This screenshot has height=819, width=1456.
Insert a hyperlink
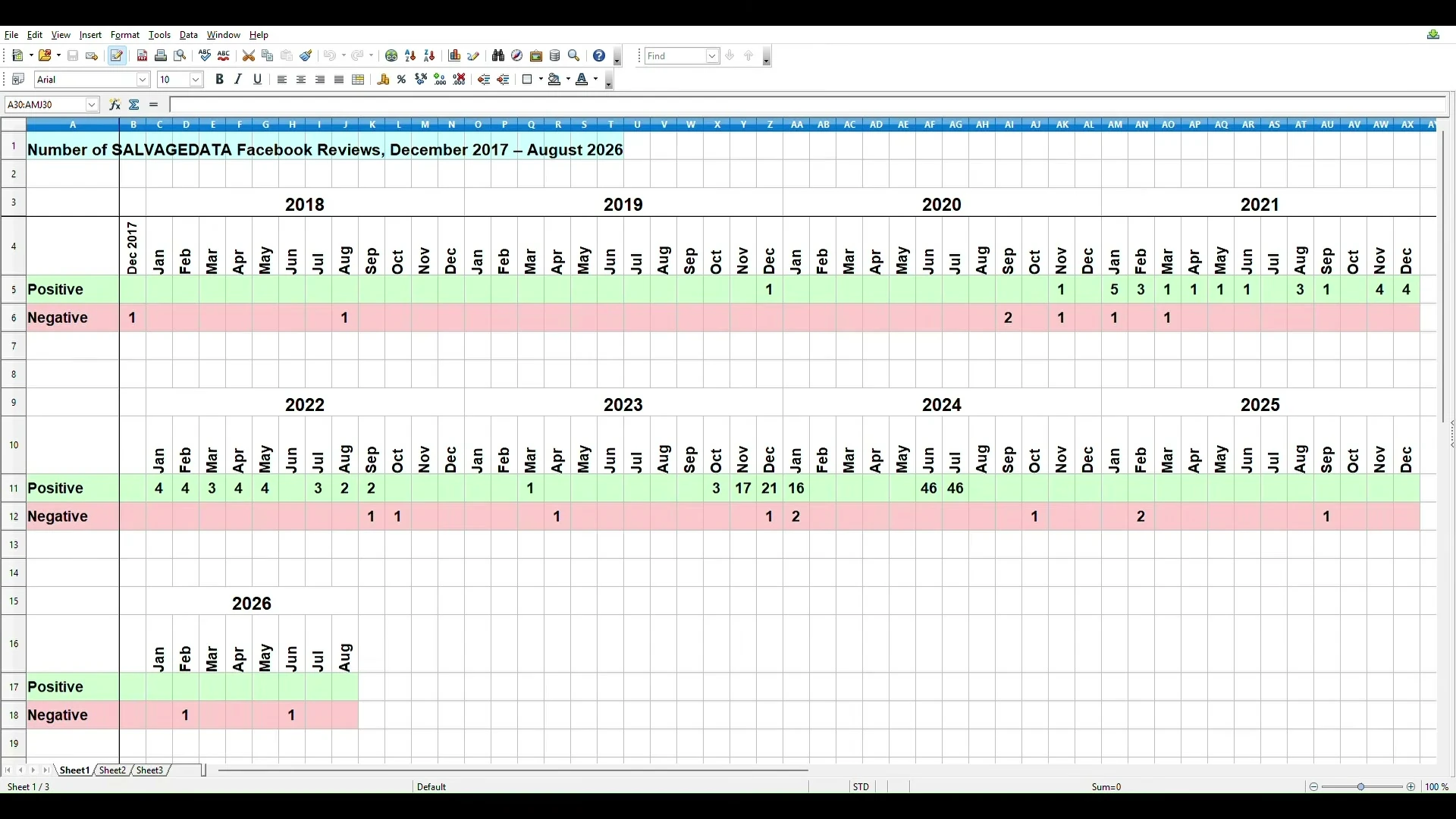pos(391,56)
